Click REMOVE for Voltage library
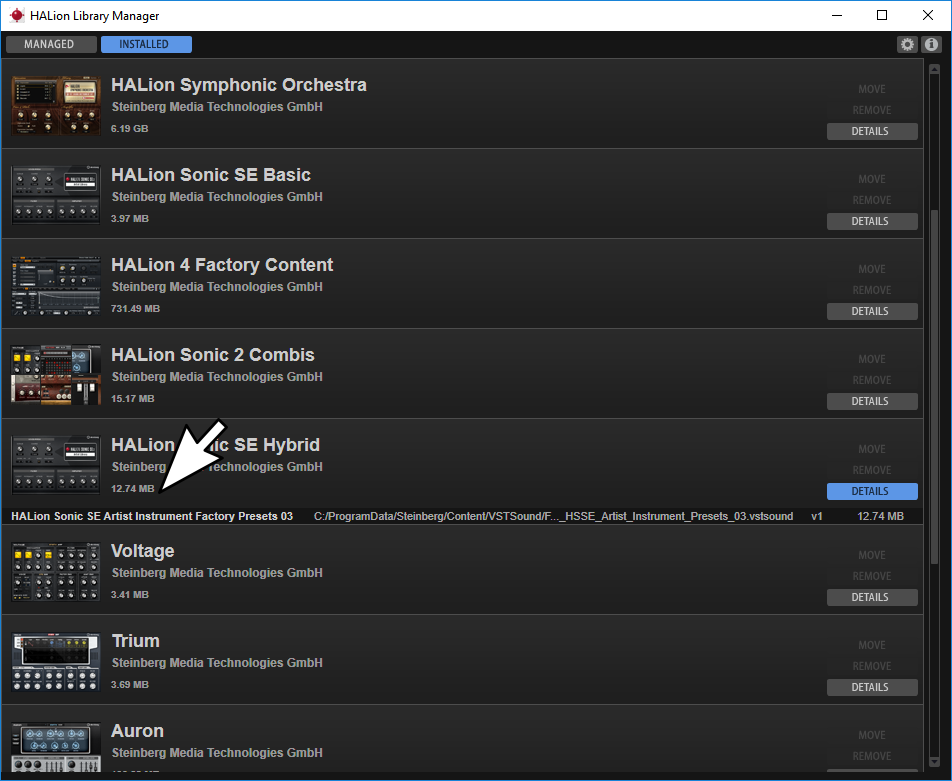The width and height of the screenshot is (952, 781). point(872,576)
